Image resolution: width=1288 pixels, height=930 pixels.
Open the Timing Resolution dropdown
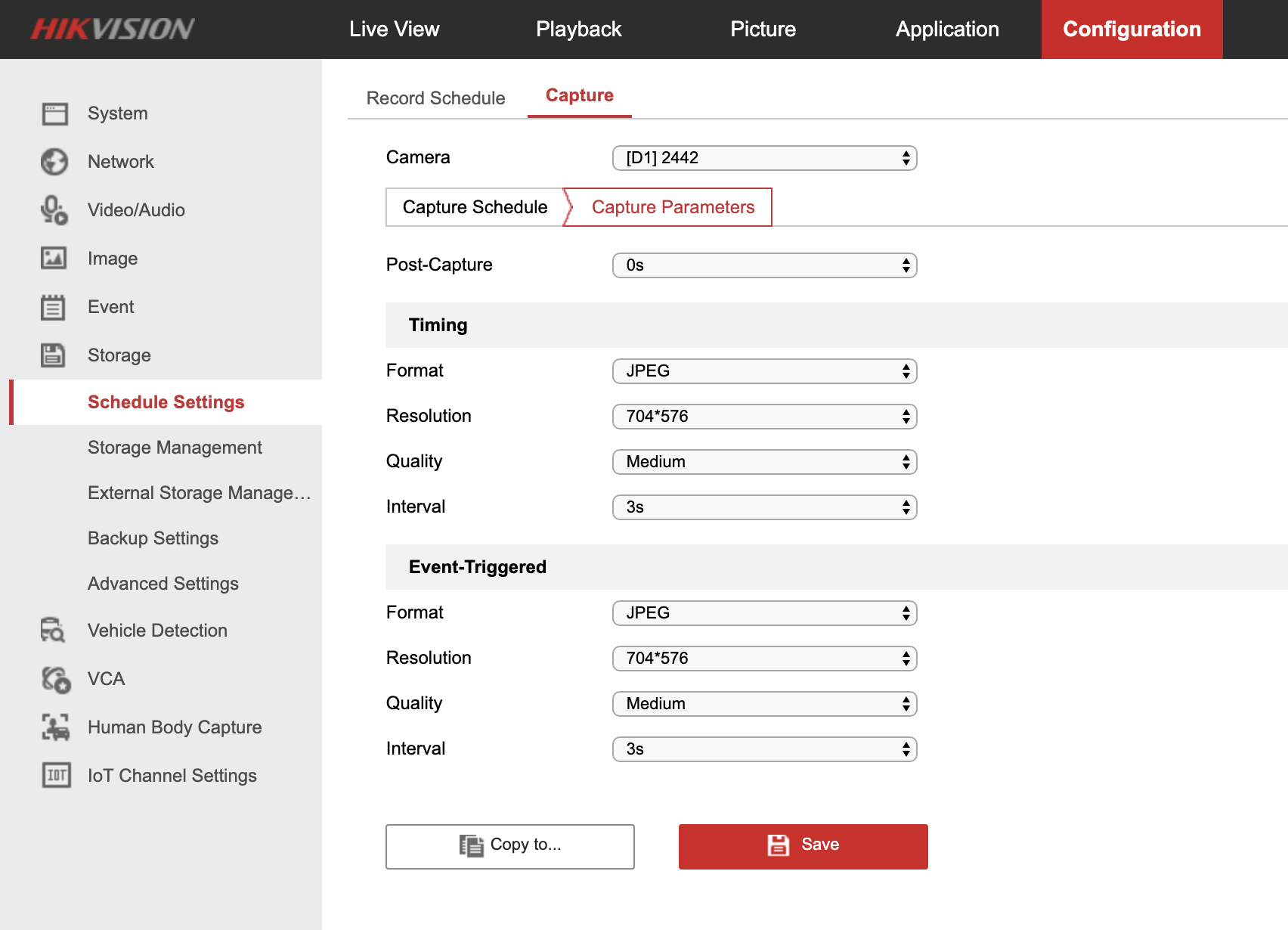click(764, 417)
